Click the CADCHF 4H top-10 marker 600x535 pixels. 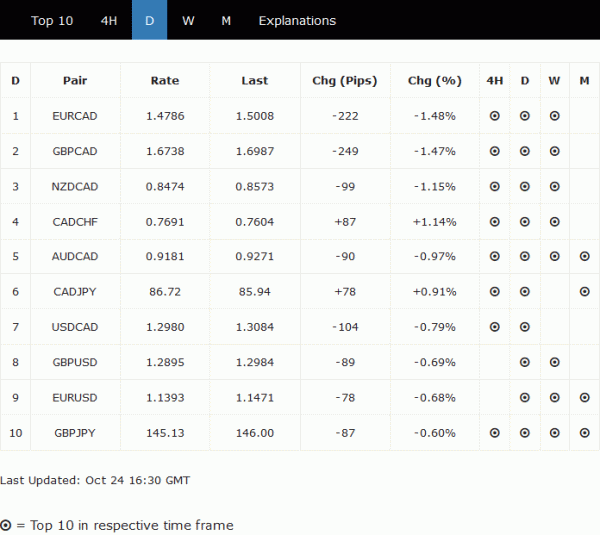495,222
